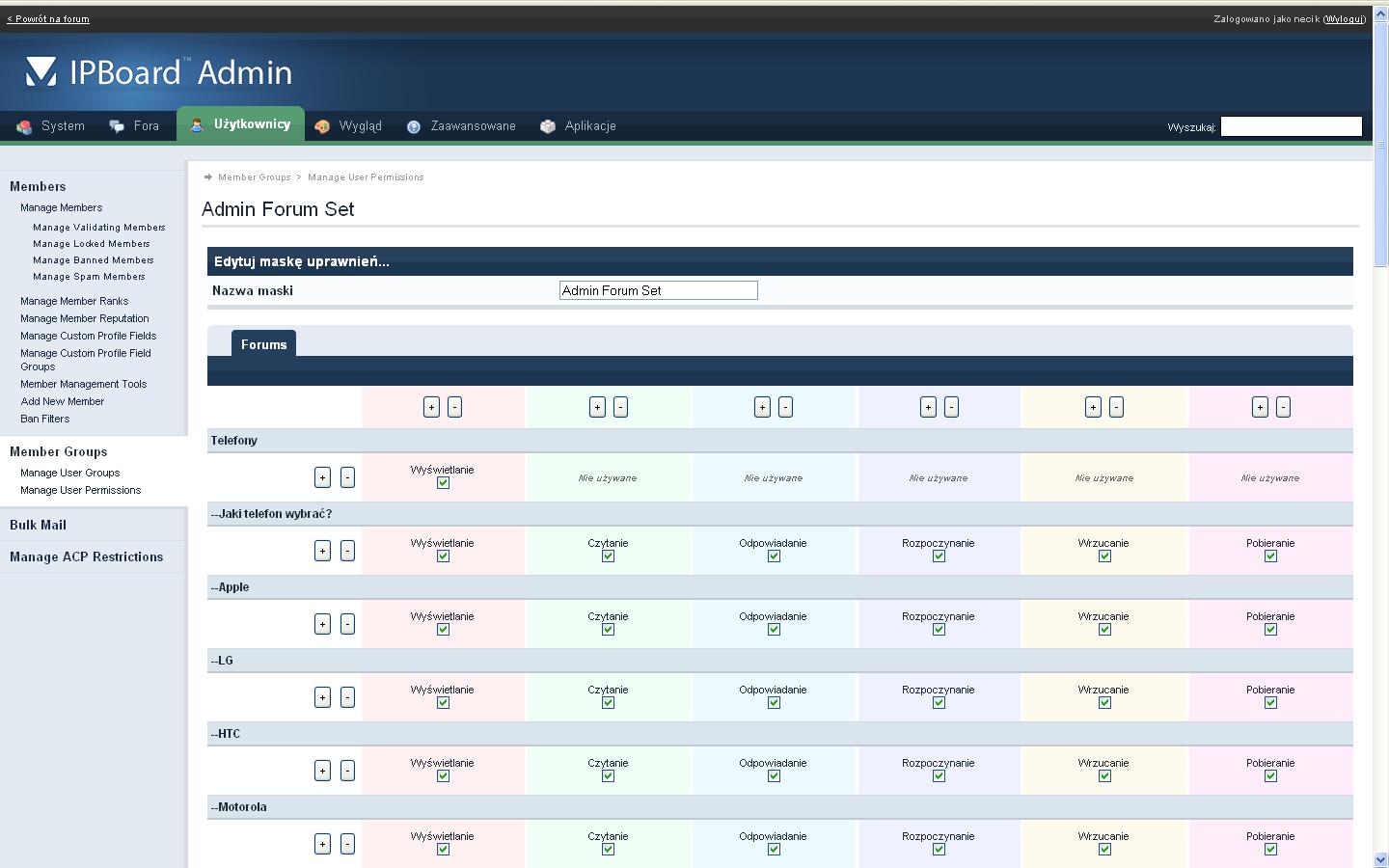Click the Wygląd palette icon
This screenshot has height=868, width=1389.
pyautogui.click(x=322, y=126)
